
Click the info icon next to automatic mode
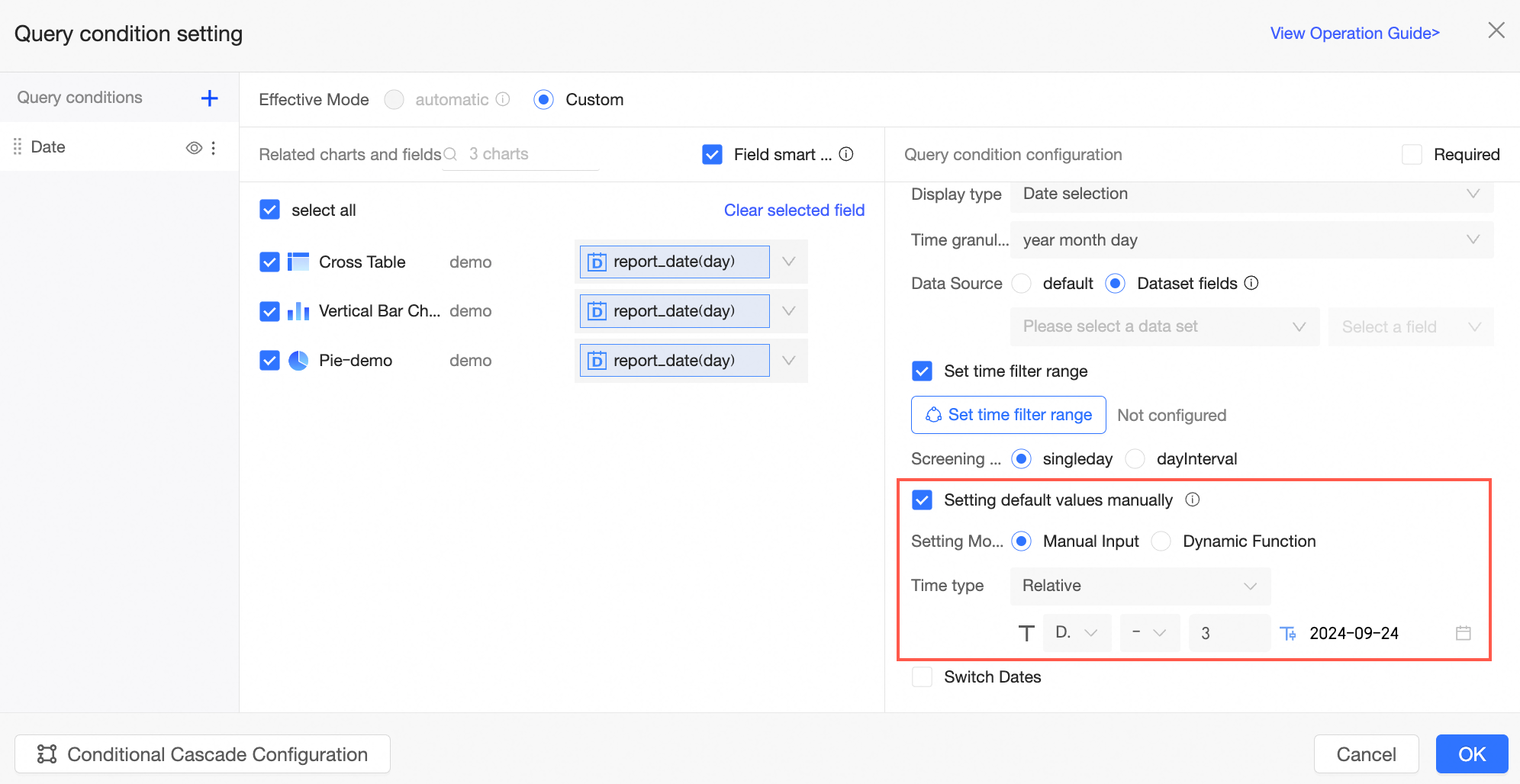(503, 99)
